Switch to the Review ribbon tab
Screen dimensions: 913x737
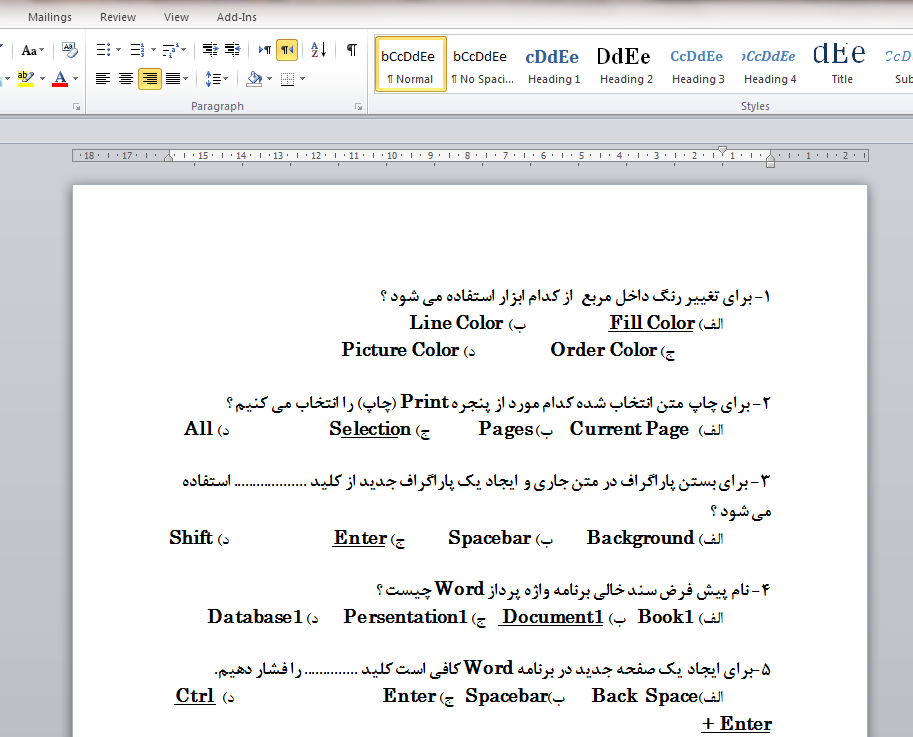coord(117,16)
